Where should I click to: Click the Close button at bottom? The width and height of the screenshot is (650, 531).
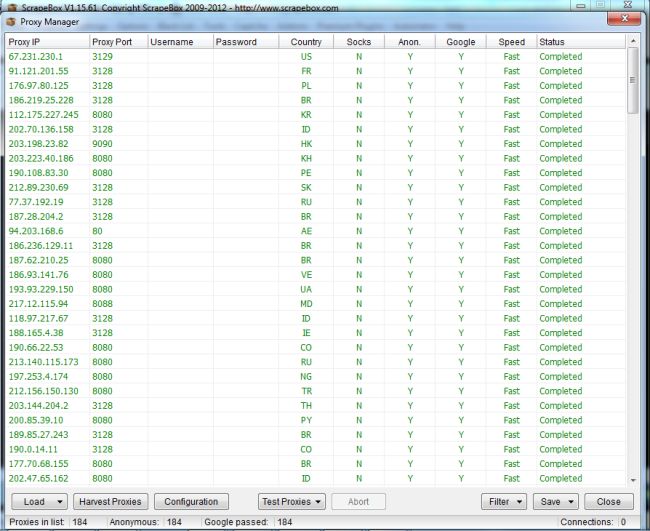(609, 502)
